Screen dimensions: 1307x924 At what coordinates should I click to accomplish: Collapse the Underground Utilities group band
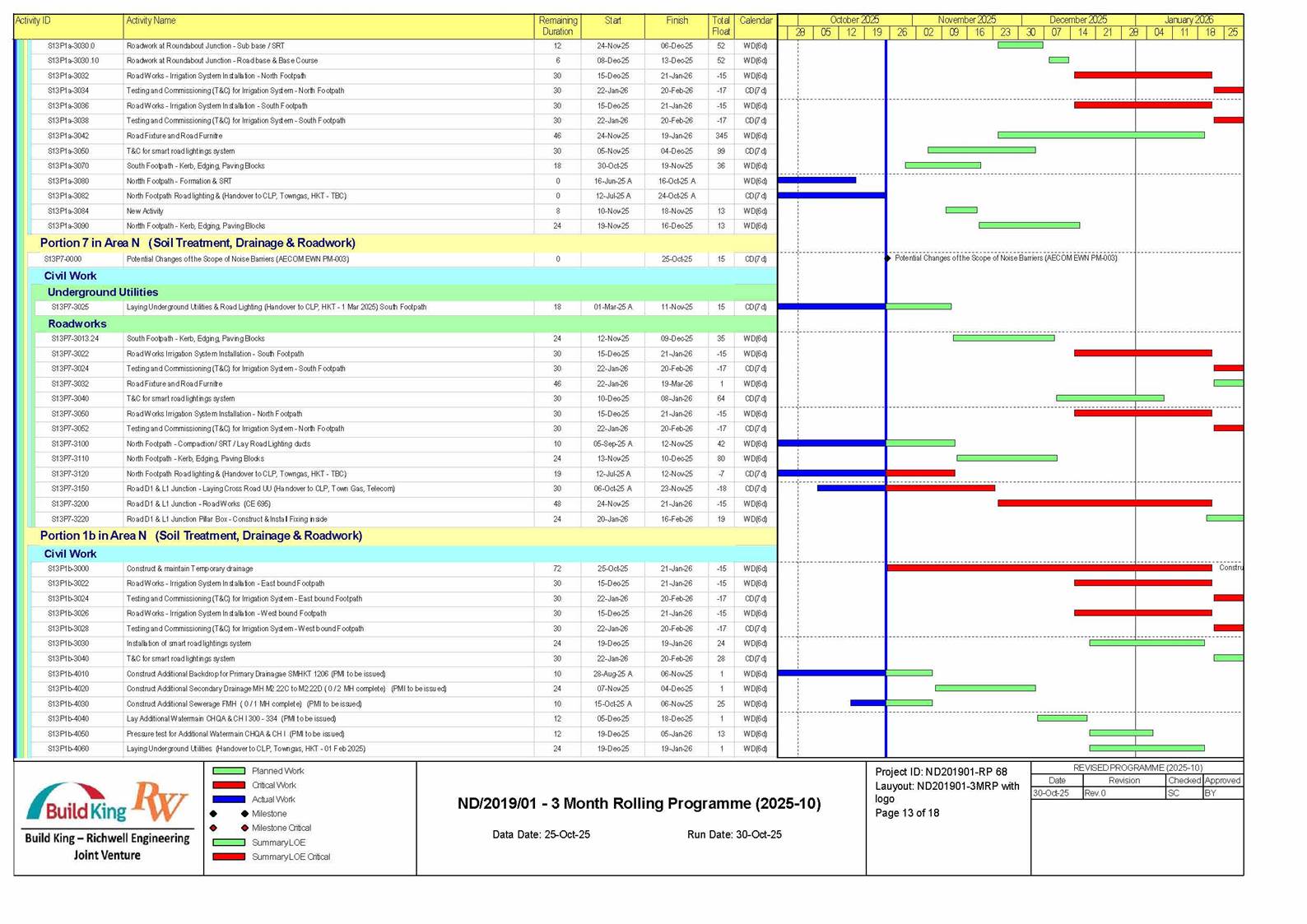103,292
